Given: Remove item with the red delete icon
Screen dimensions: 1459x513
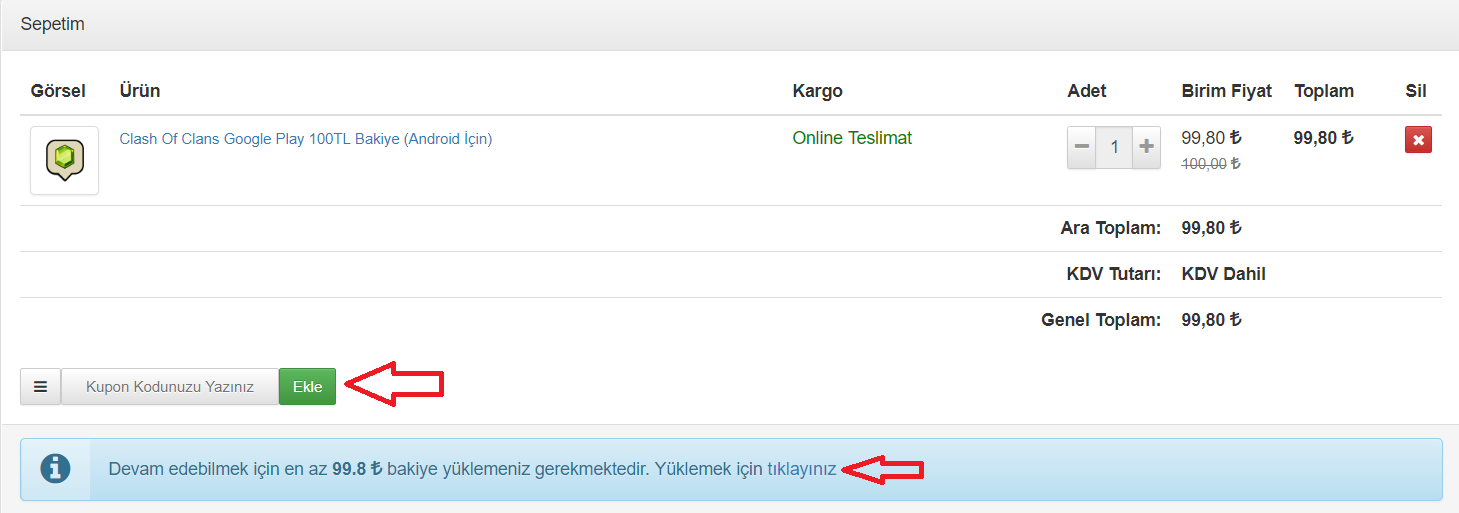Looking at the screenshot, I should tap(1418, 139).
